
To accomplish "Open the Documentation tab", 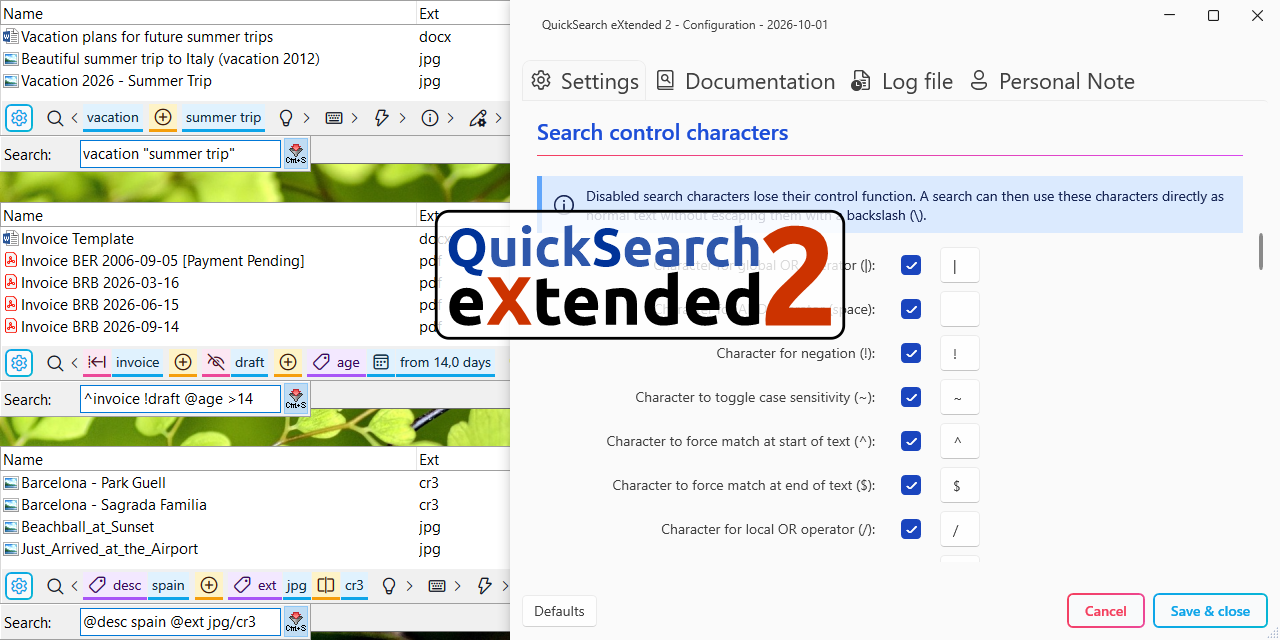I will 746,82.
